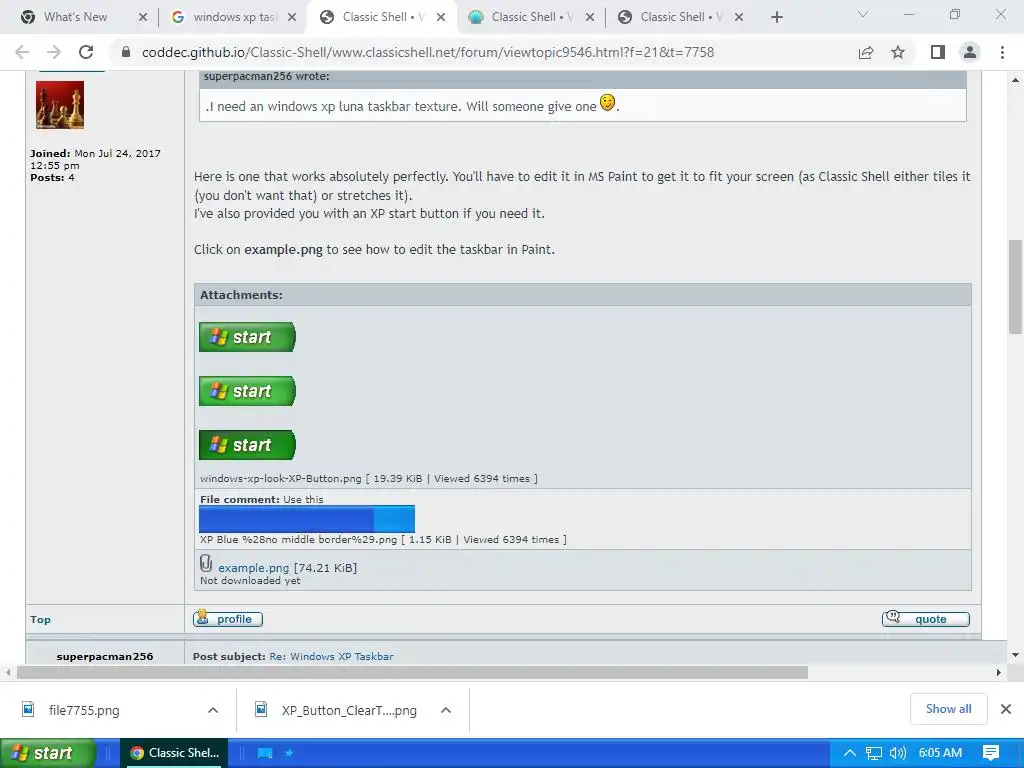Click the blue desktop taskbar icon

264,753
